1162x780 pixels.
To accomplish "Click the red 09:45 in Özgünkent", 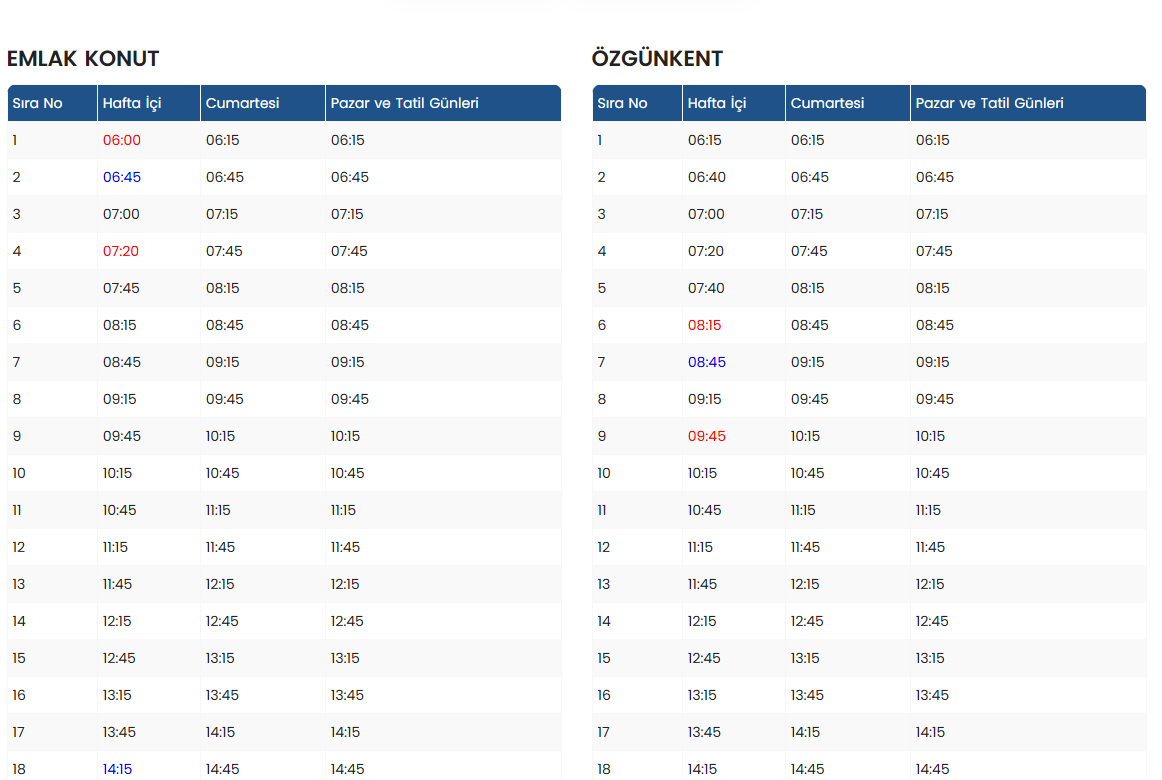I will pyautogui.click(x=706, y=436).
